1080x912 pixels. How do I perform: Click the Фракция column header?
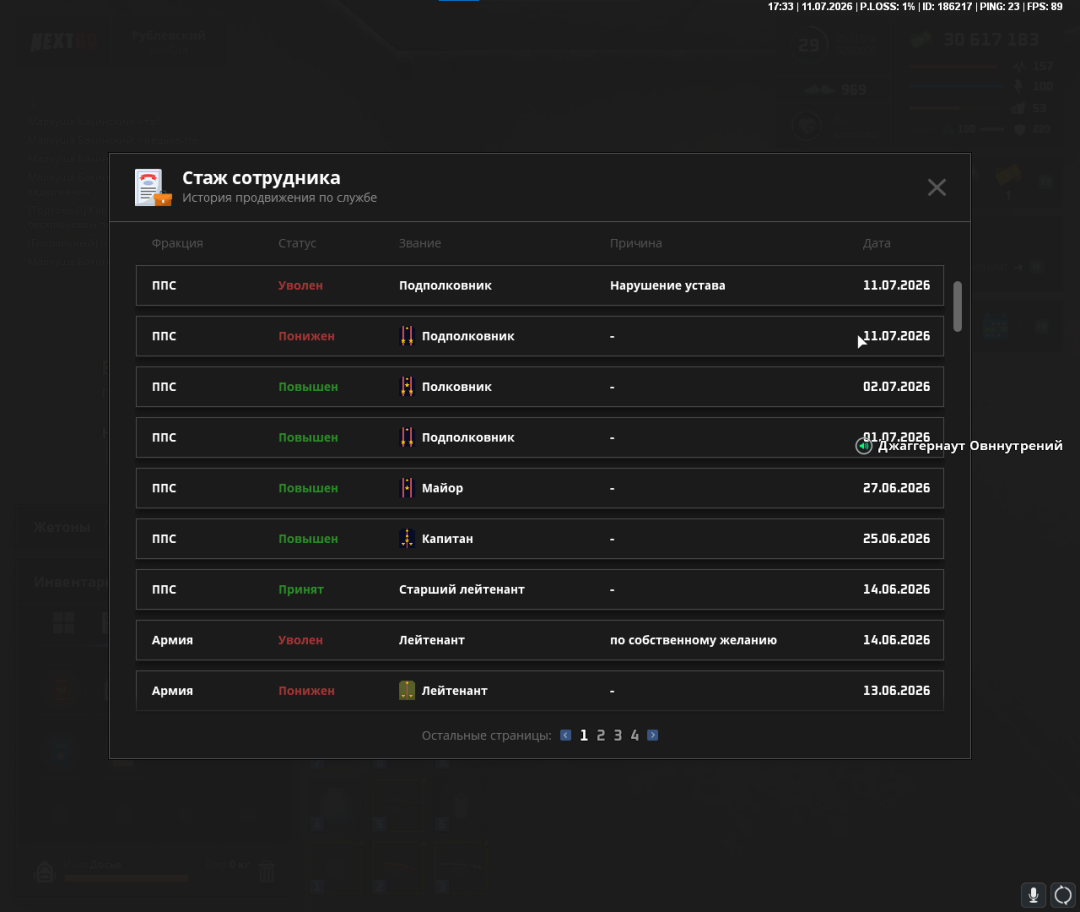click(177, 243)
